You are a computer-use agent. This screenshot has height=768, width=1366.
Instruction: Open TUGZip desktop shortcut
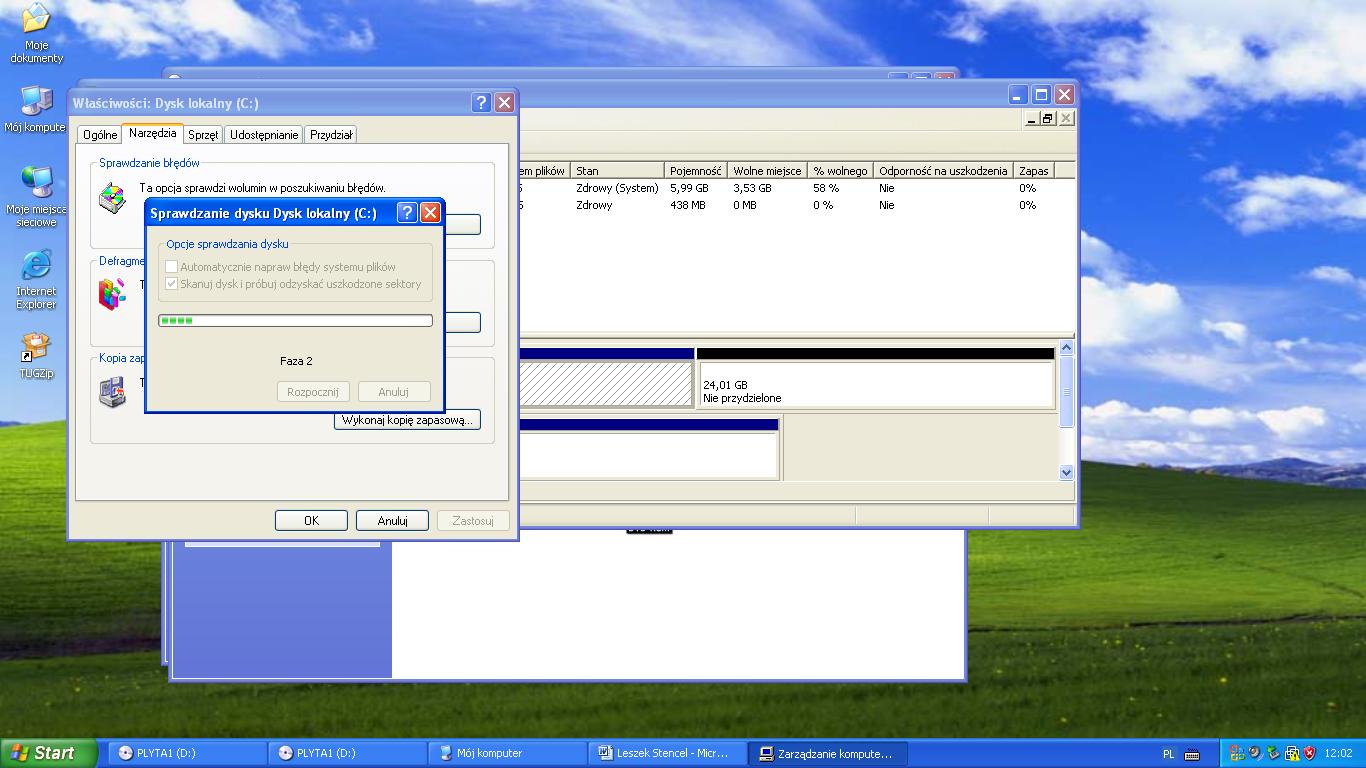36,356
